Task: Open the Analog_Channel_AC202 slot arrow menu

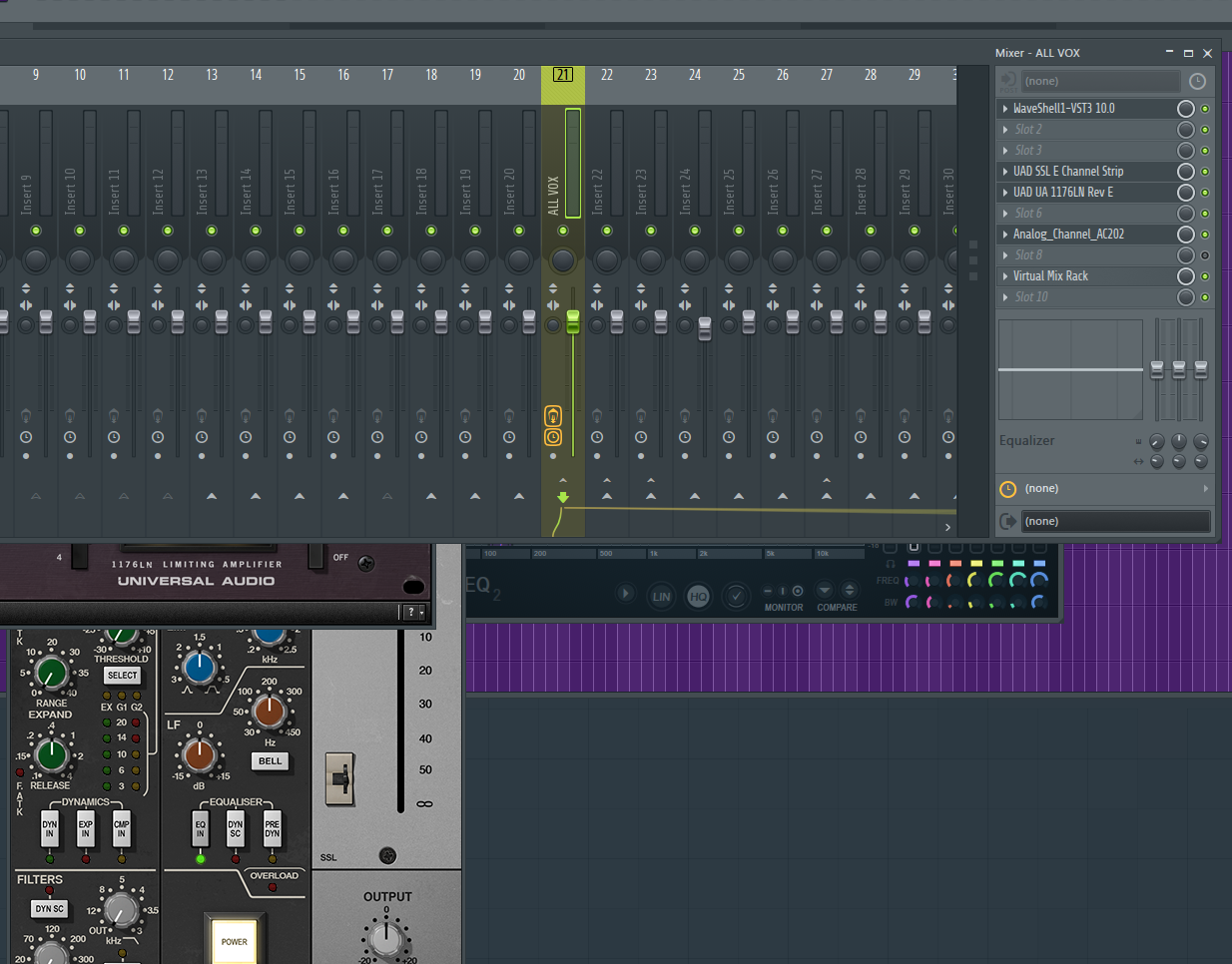Action: 1005,234
